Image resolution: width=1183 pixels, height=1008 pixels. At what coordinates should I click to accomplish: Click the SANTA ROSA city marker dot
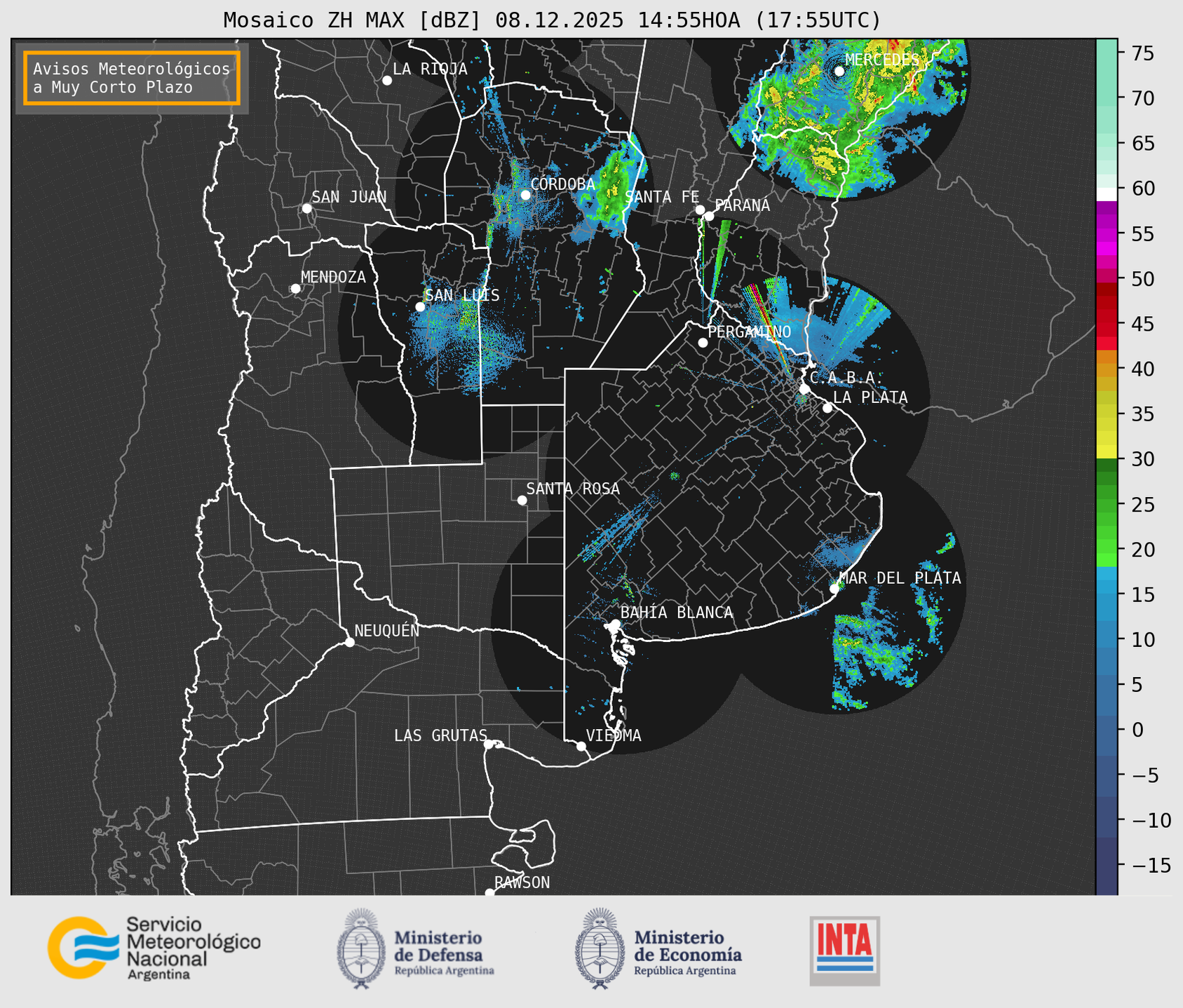(x=522, y=500)
